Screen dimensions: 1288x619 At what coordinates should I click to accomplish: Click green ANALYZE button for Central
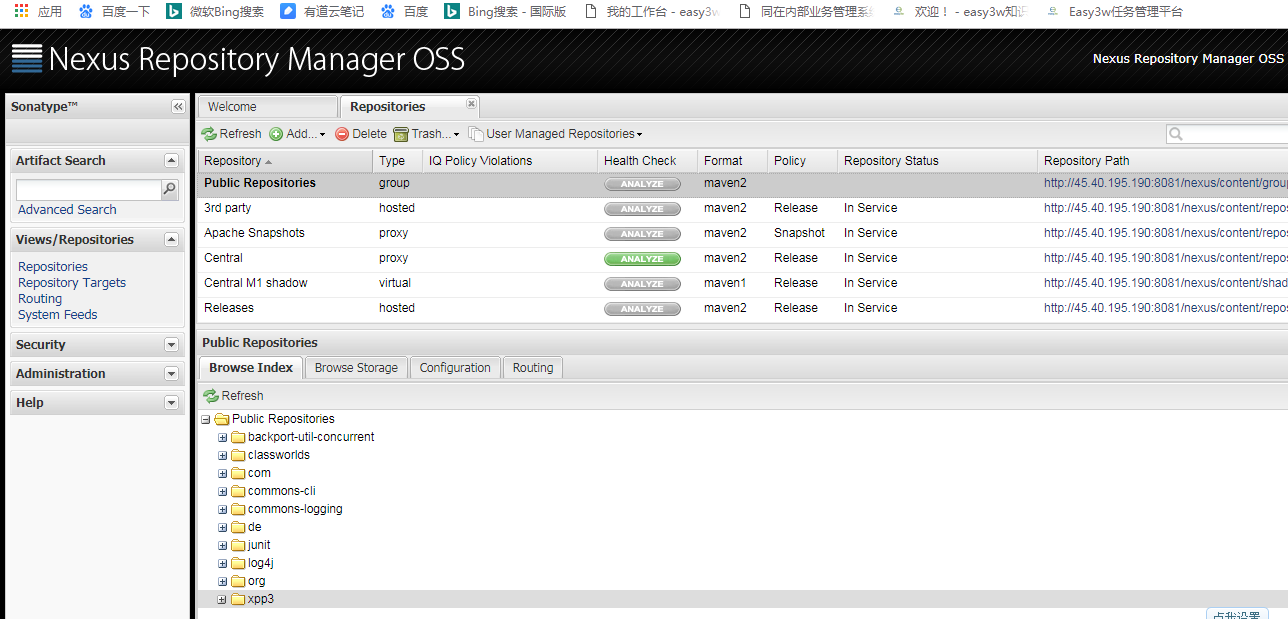[x=642, y=259]
